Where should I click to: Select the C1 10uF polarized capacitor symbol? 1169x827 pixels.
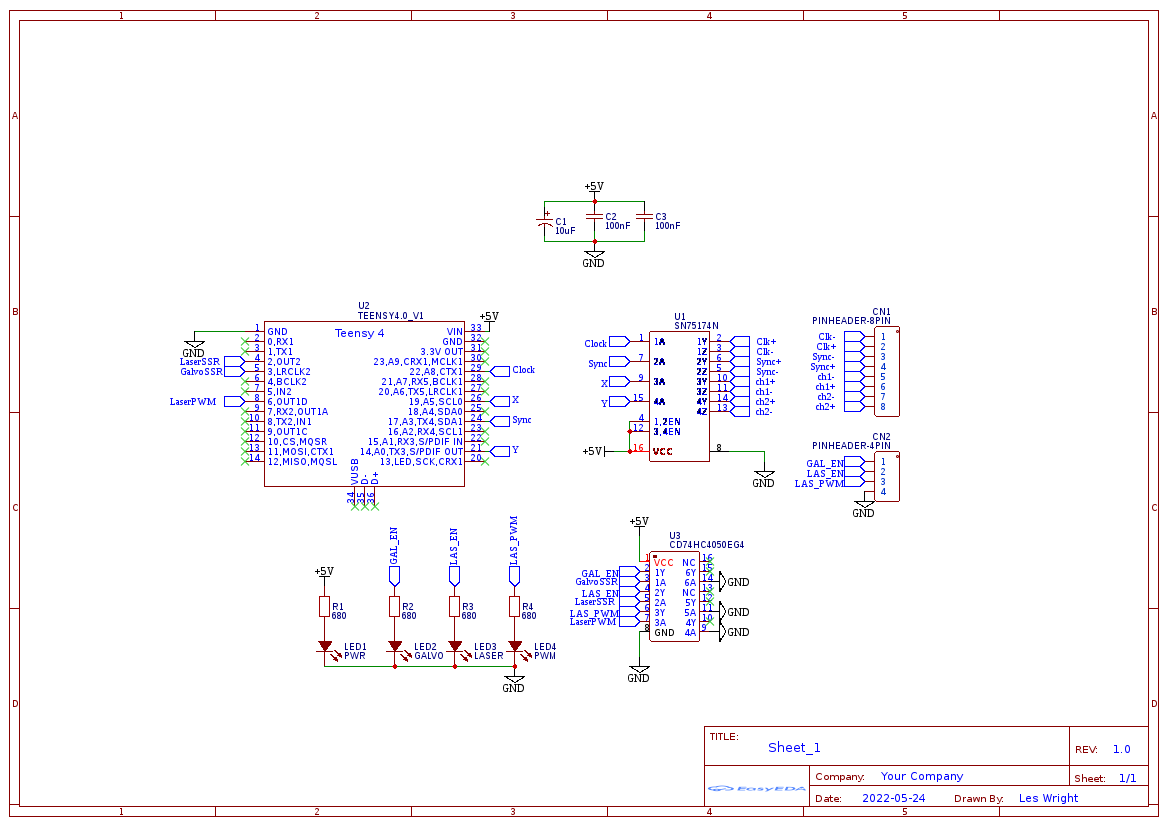pos(545,222)
